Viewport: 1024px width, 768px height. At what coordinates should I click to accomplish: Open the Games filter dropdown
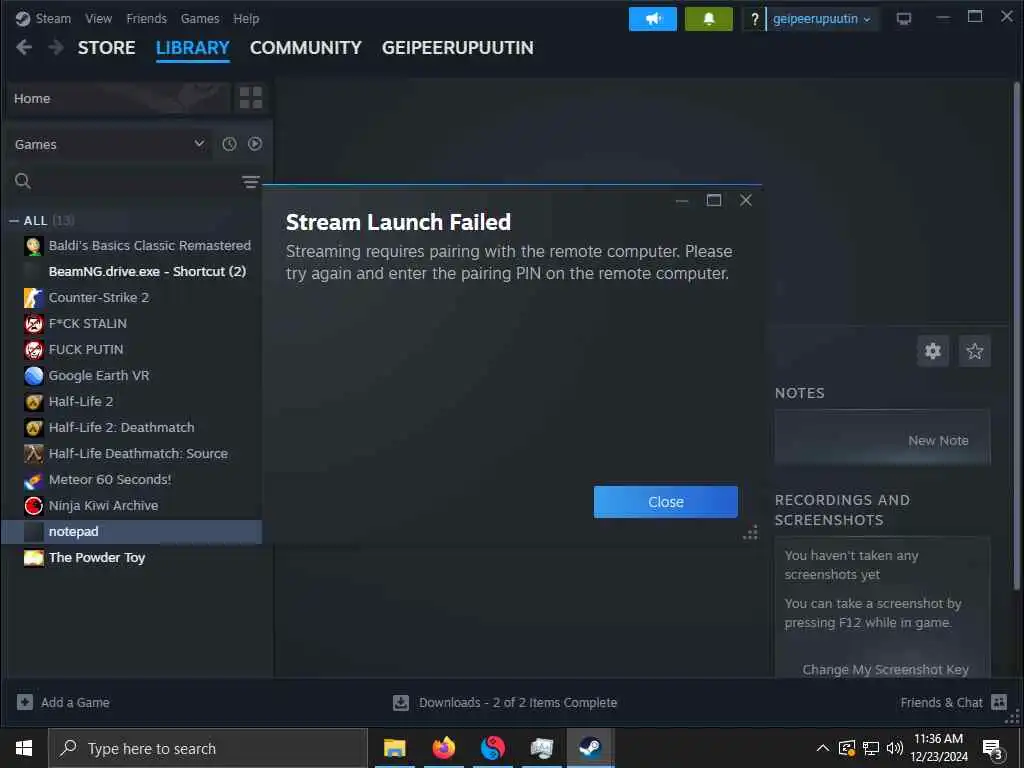coord(108,144)
